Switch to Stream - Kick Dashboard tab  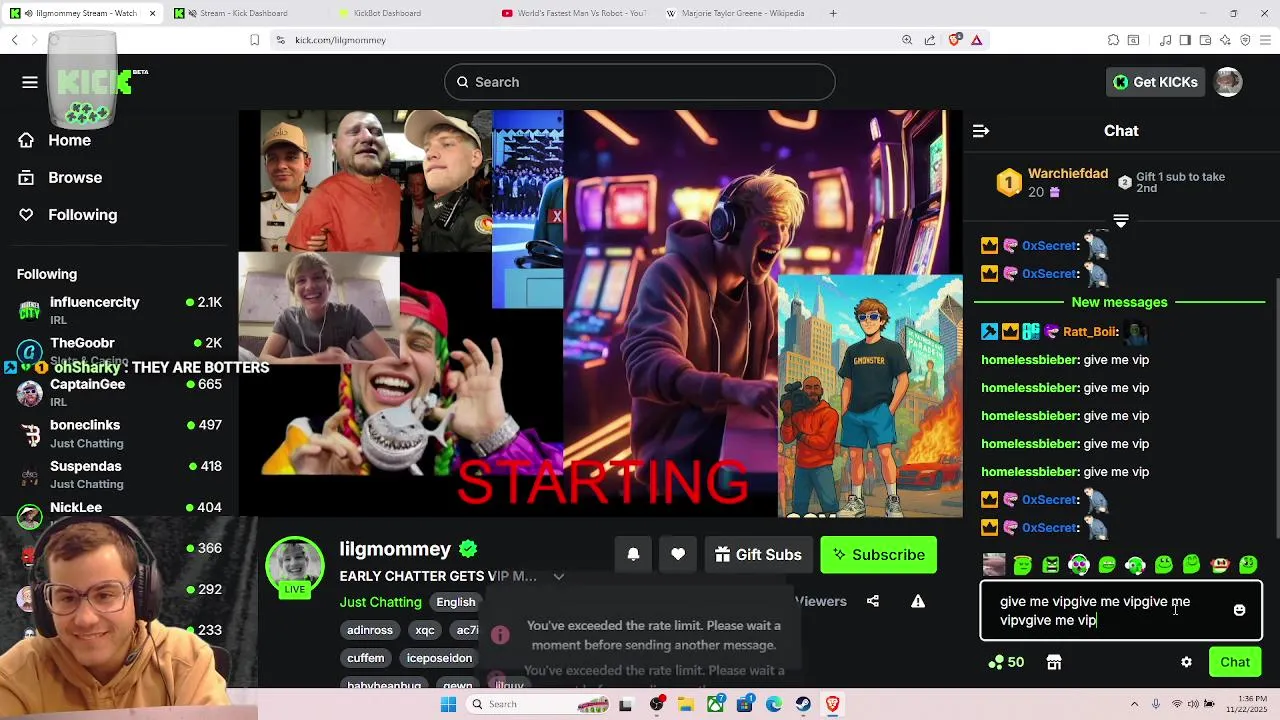pos(244,13)
